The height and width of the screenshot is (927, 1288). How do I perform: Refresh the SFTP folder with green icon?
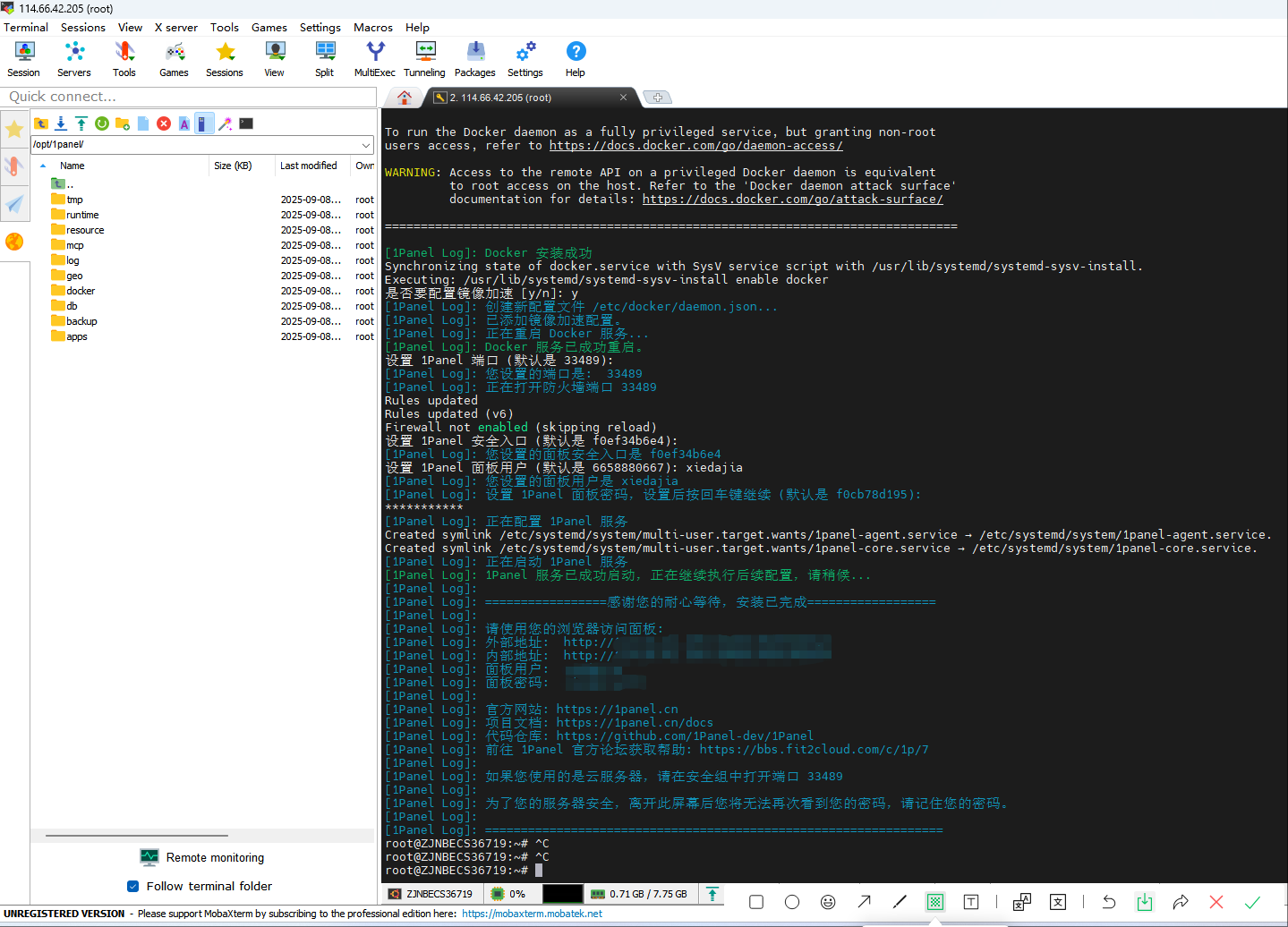point(102,123)
